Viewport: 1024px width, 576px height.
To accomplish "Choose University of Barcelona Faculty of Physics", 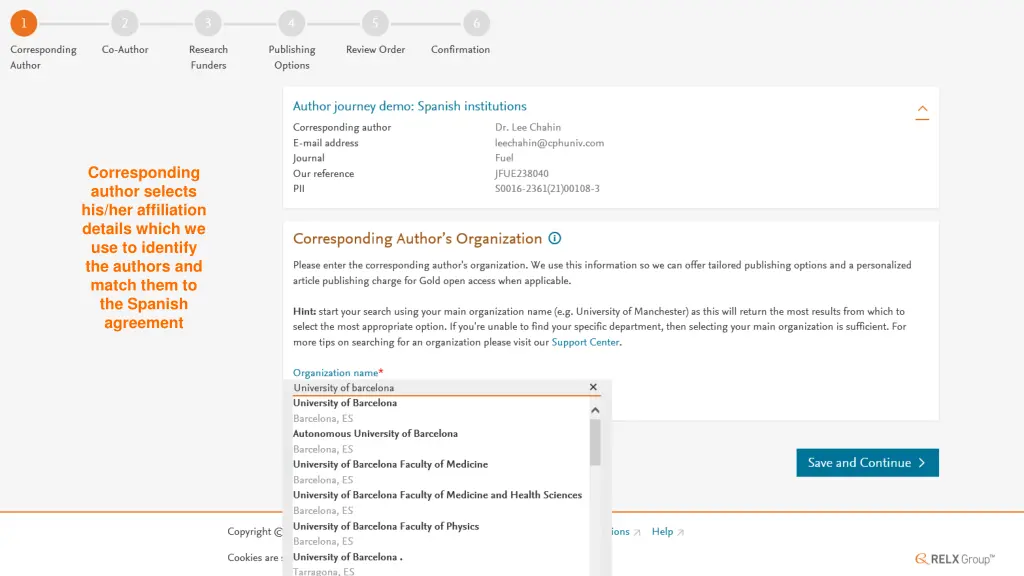I will (440, 534).
